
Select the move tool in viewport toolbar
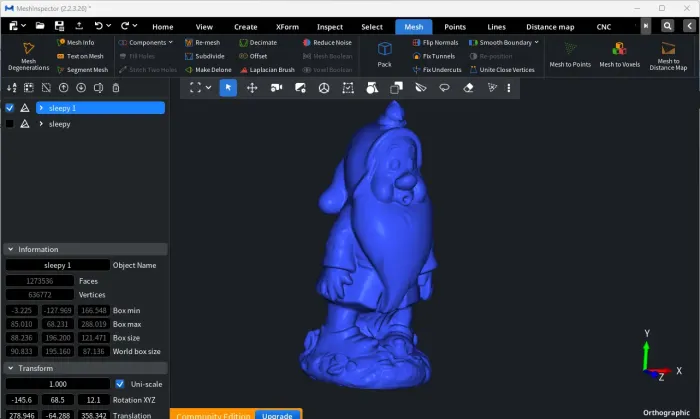click(x=252, y=88)
